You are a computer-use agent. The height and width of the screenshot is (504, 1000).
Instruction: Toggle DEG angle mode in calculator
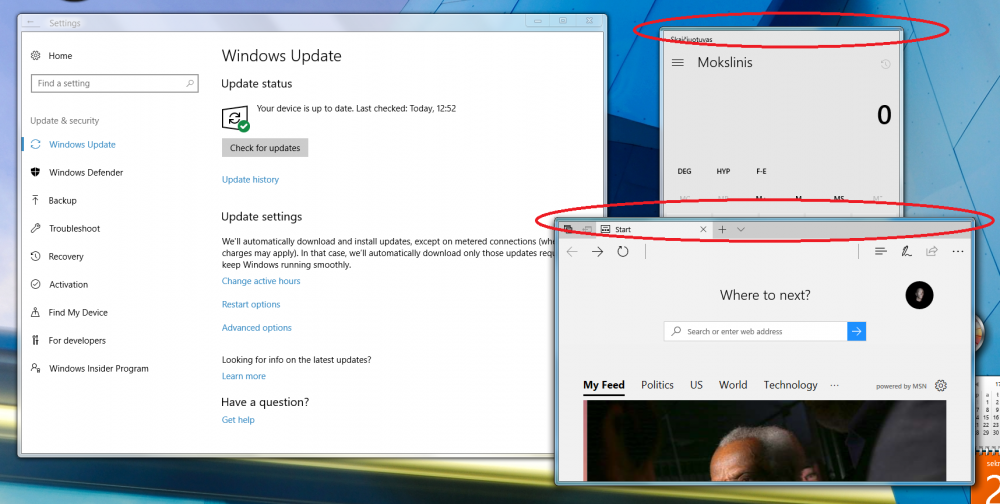tap(684, 172)
